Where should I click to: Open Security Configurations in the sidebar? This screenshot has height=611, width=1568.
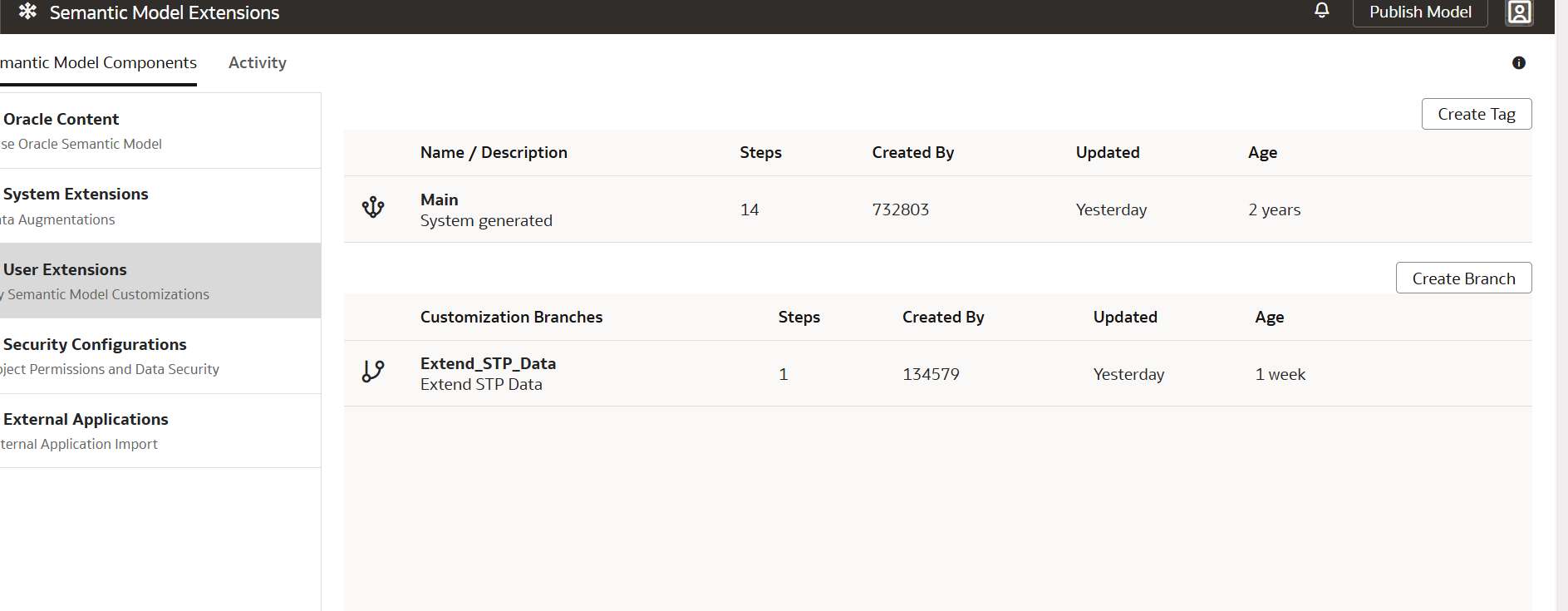(160, 356)
